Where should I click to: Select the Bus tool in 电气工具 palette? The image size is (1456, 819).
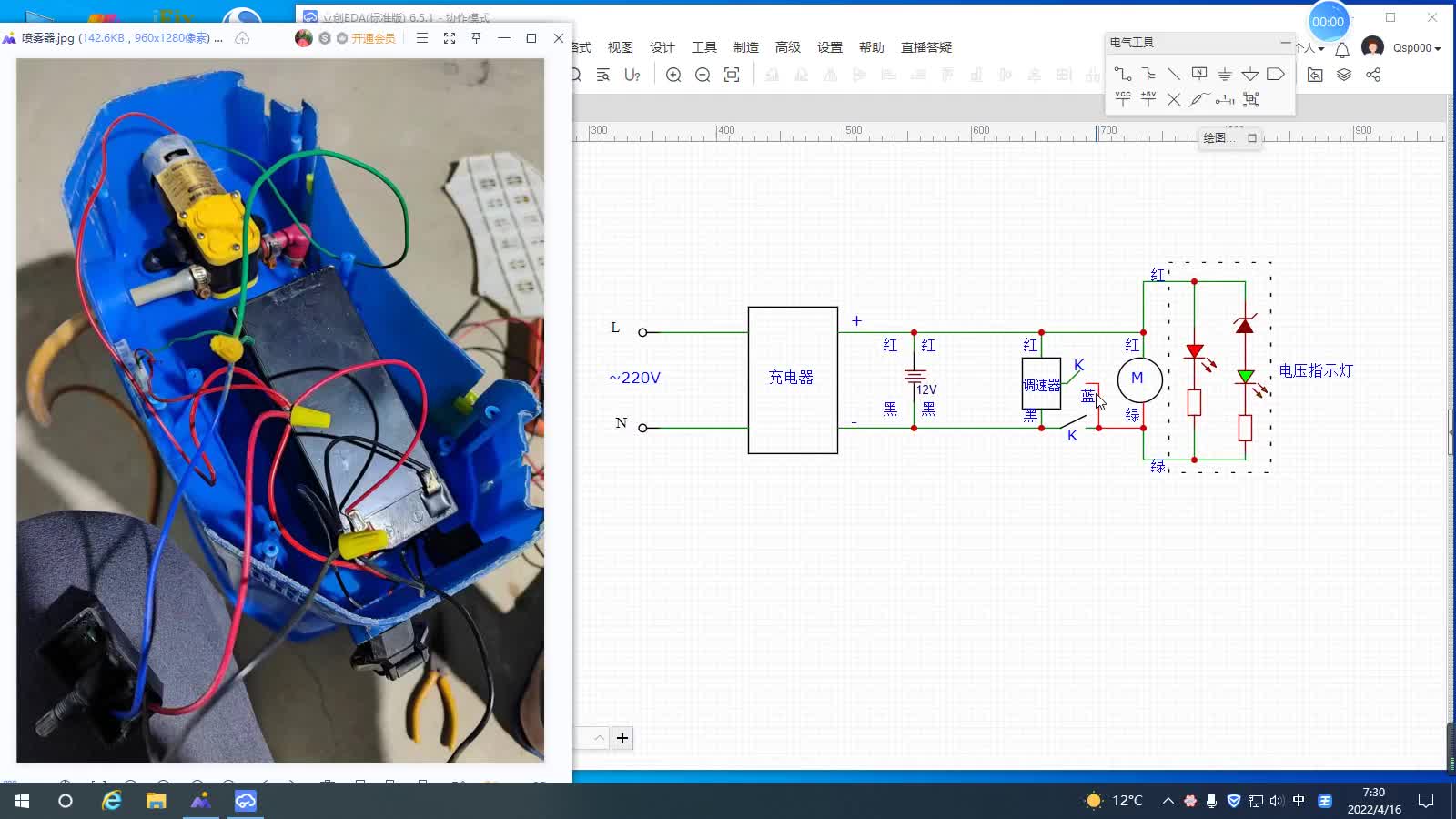1148,74
